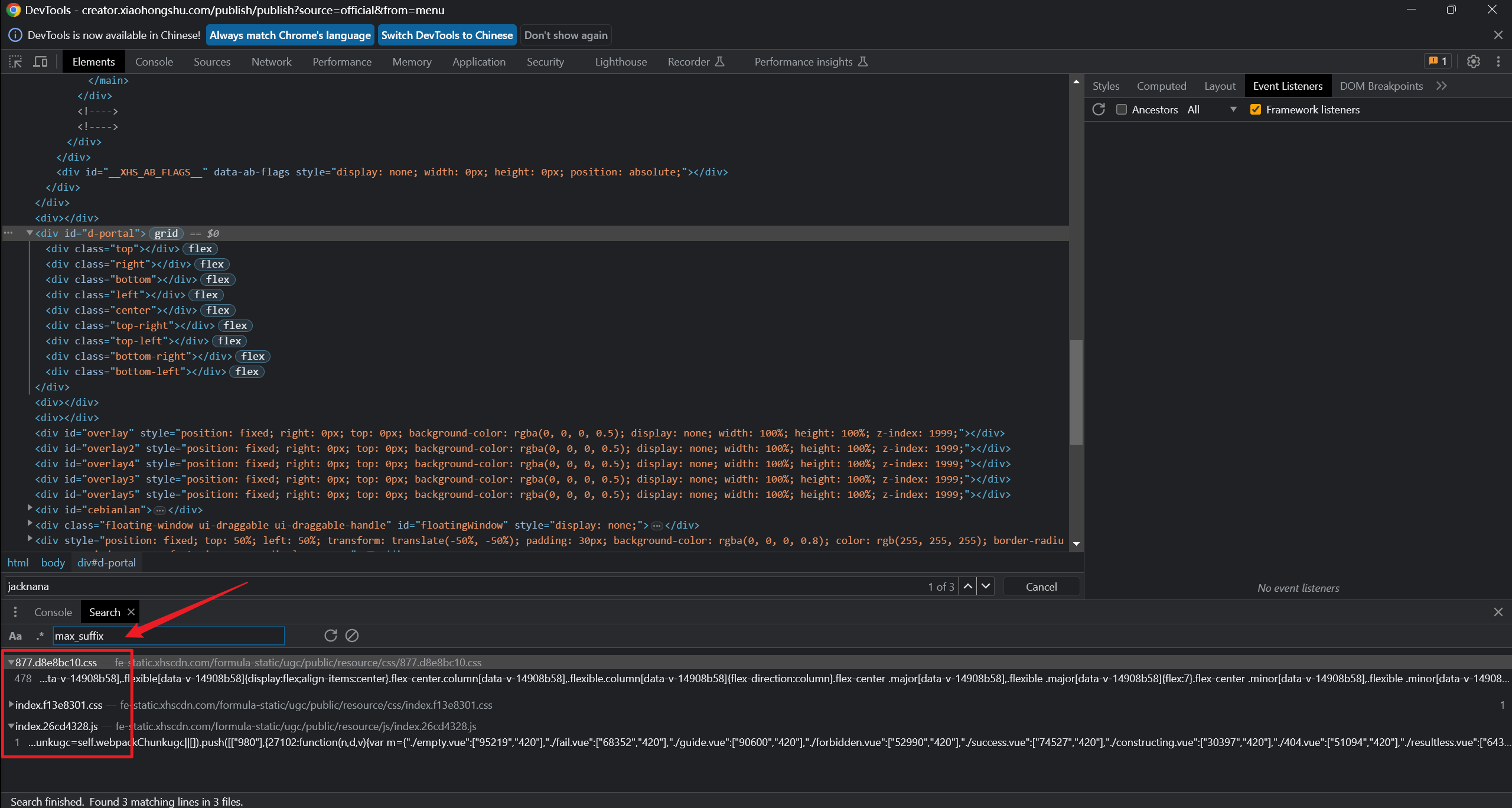
Task: Open drawer three-dot menu beside Console
Action: 15,612
